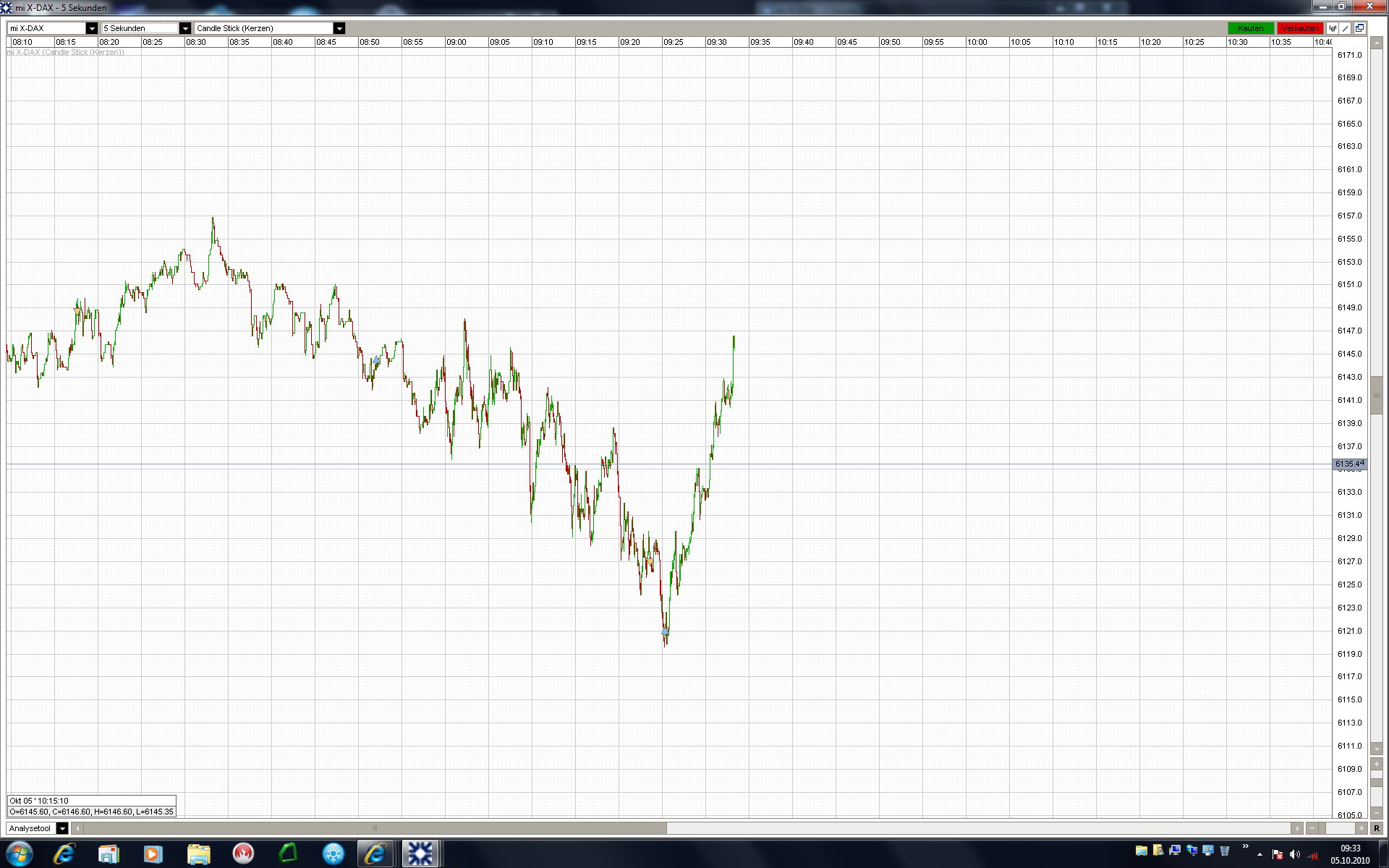Click the volume speaker tray icon
Image resolution: width=1389 pixels, height=868 pixels.
1294,855
